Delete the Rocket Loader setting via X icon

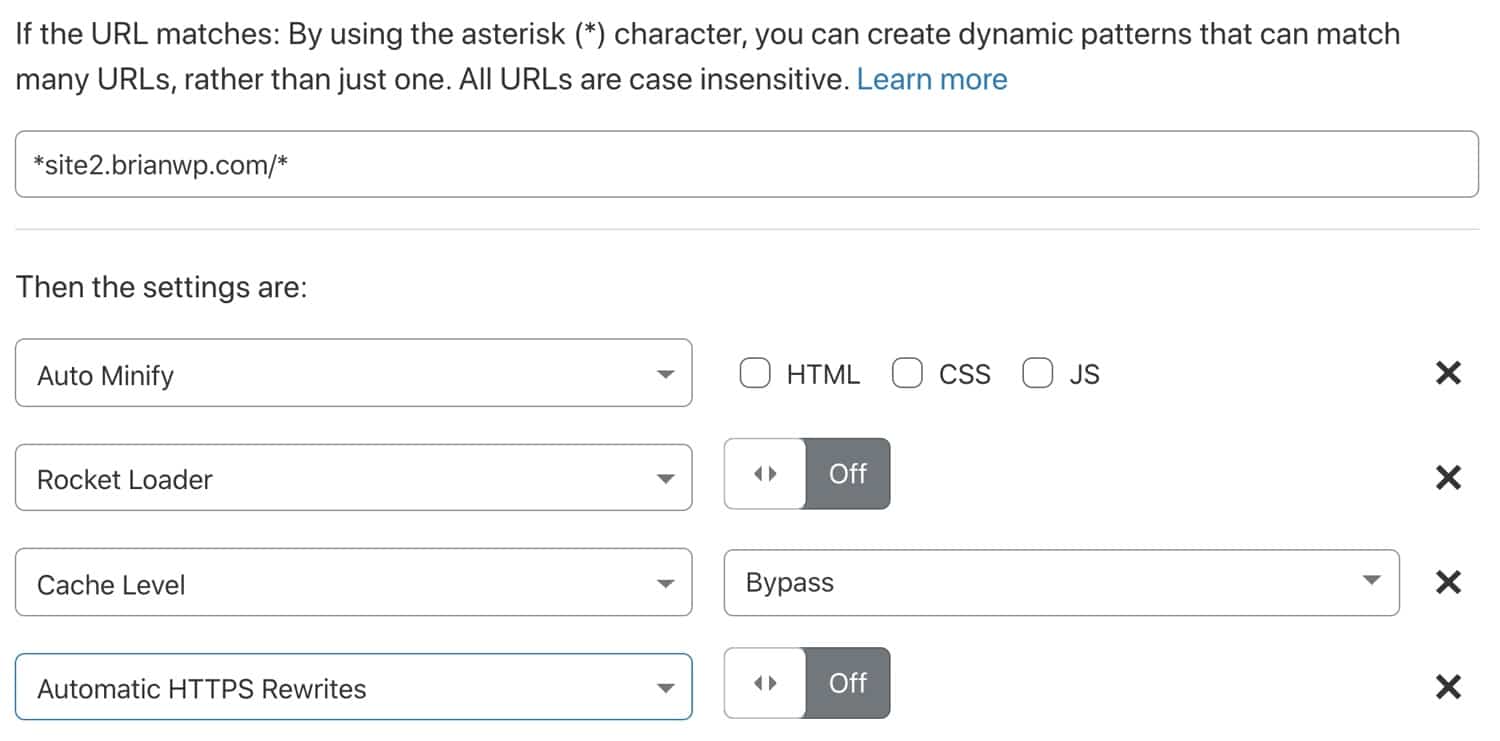(x=1448, y=478)
